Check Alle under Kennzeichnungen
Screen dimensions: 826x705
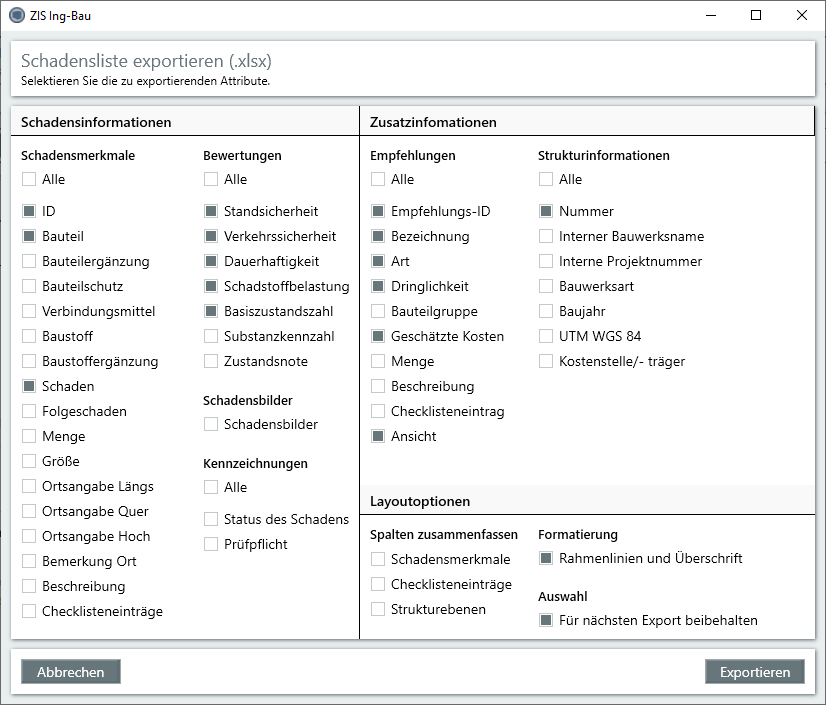(211, 487)
